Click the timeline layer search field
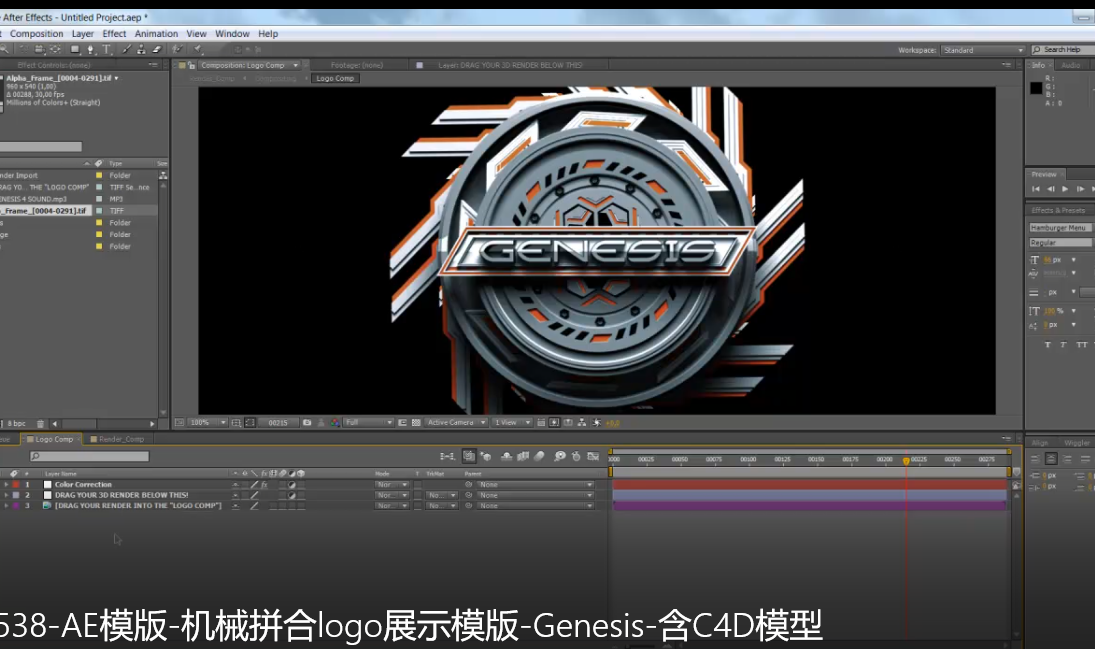Image resolution: width=1095 pixels, height=649 pixels. click(90, 457)
